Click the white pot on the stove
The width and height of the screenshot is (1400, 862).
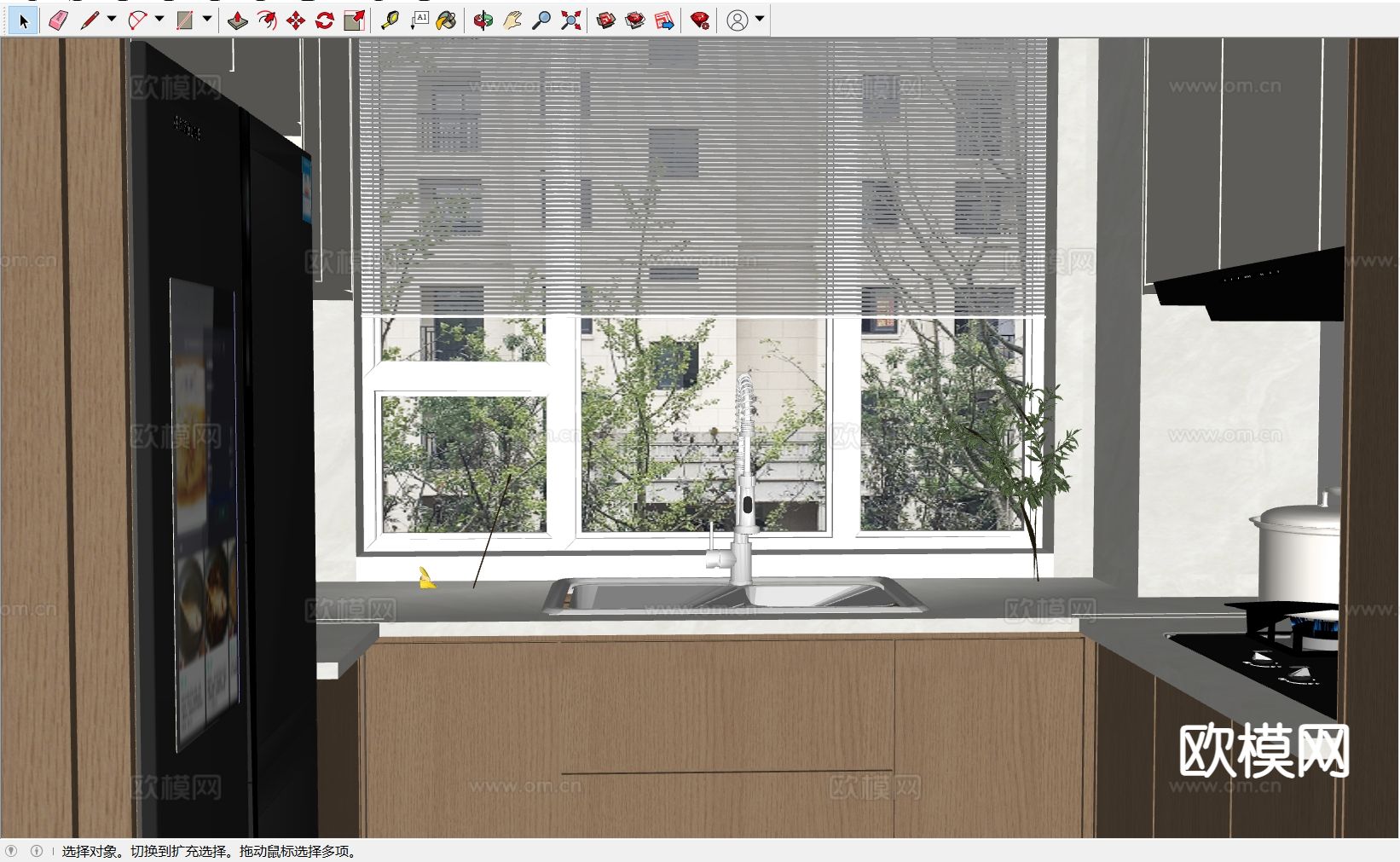[1296, 552]
